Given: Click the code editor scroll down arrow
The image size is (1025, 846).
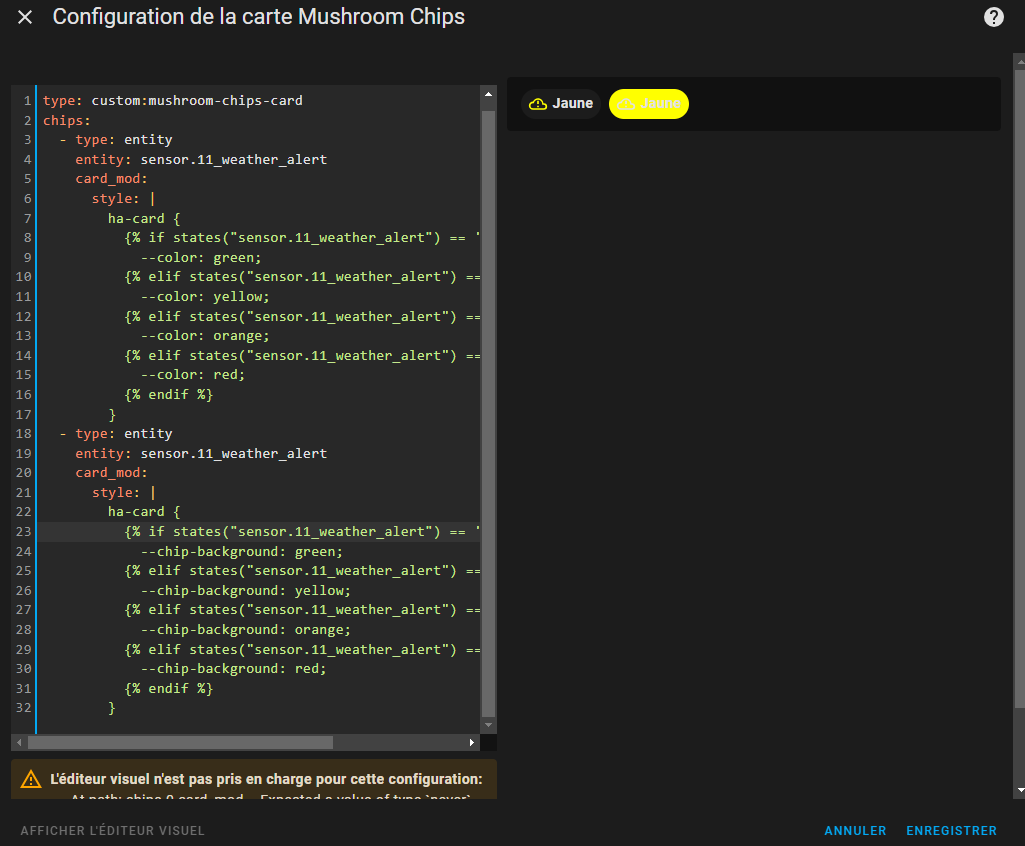Looking at the screenshot, I should 488,725.
